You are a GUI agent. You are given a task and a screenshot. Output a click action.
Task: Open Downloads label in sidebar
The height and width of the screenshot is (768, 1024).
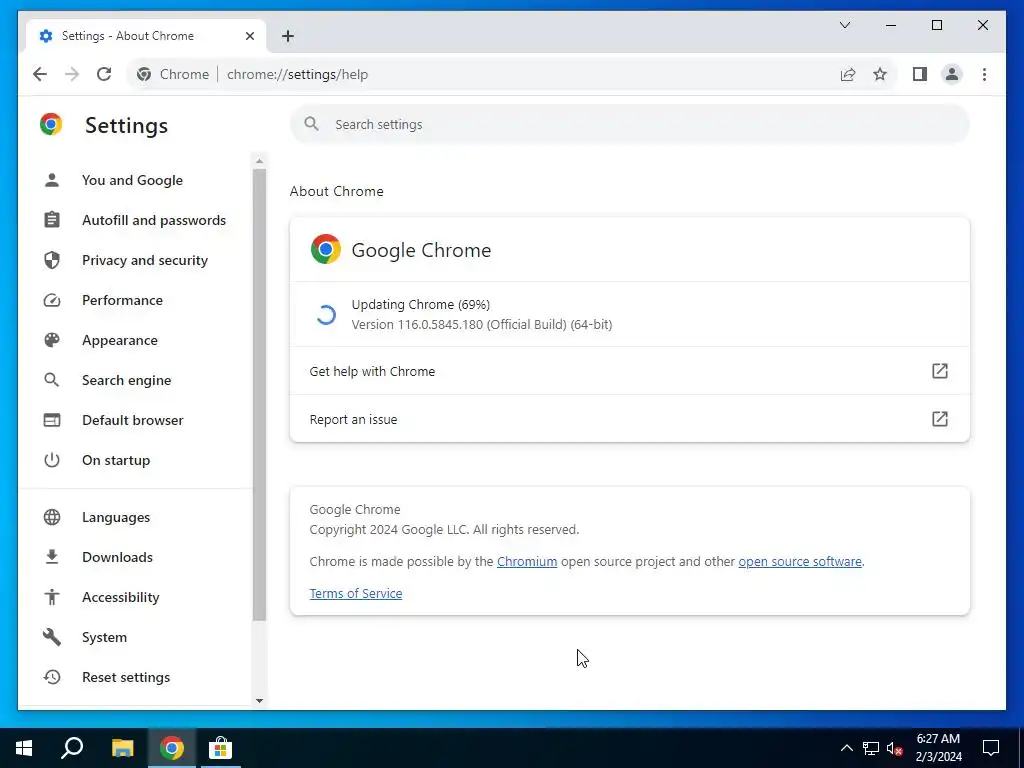[117, 557]
